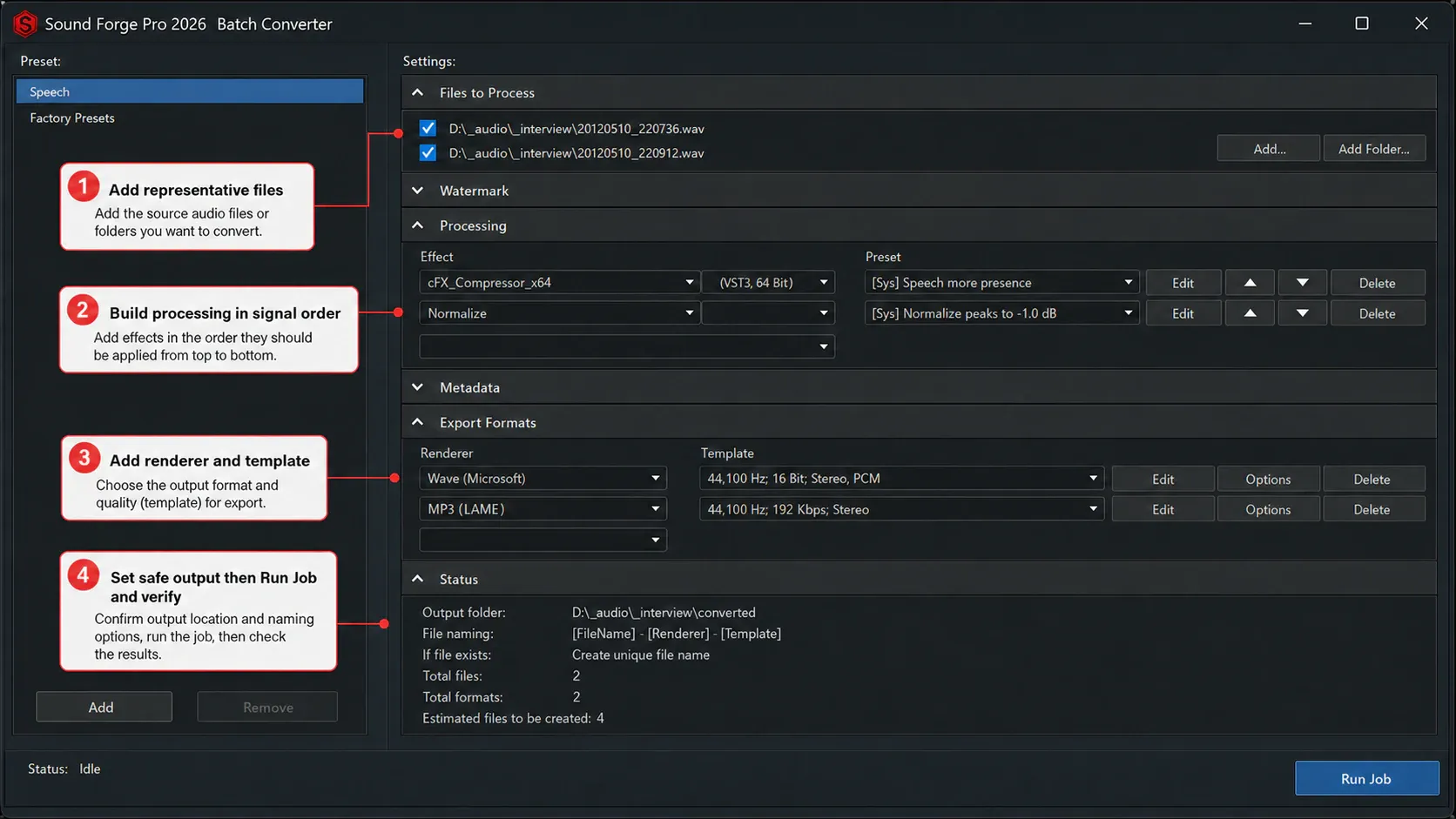Collapse the Processing section

(x=418, y=225)
